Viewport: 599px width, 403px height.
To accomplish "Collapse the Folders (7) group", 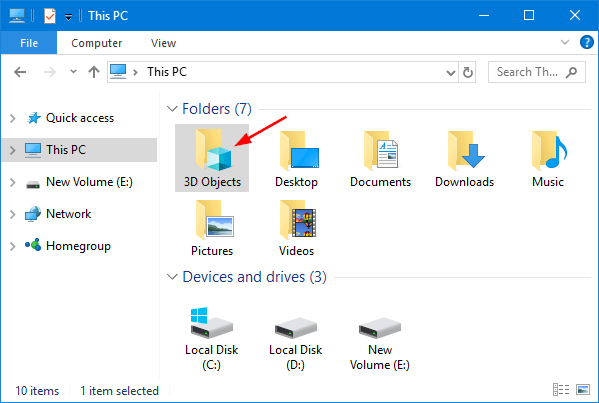I will click(172, 109).
